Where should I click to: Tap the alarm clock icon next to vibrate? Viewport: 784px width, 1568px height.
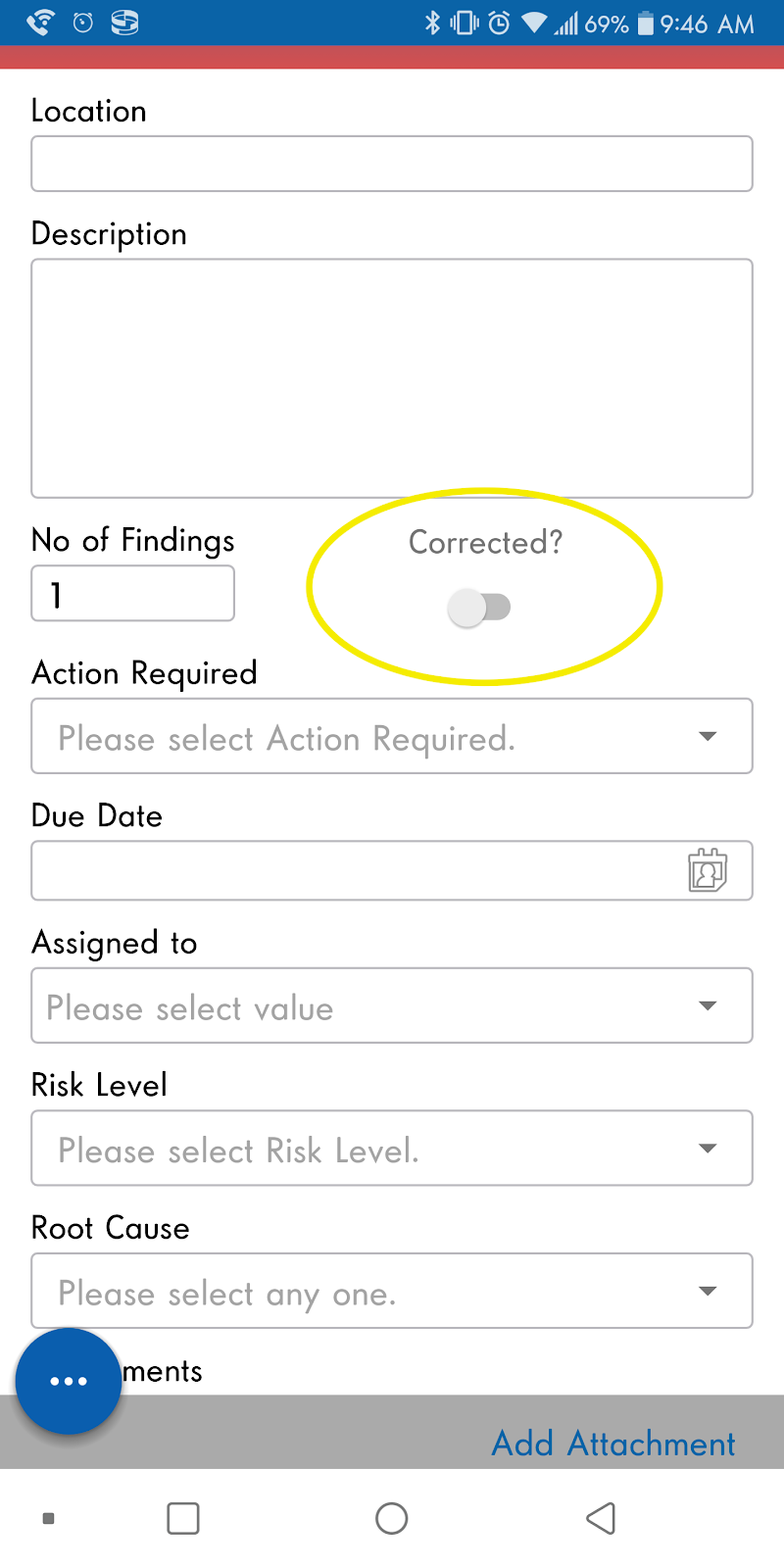[499, 23]
